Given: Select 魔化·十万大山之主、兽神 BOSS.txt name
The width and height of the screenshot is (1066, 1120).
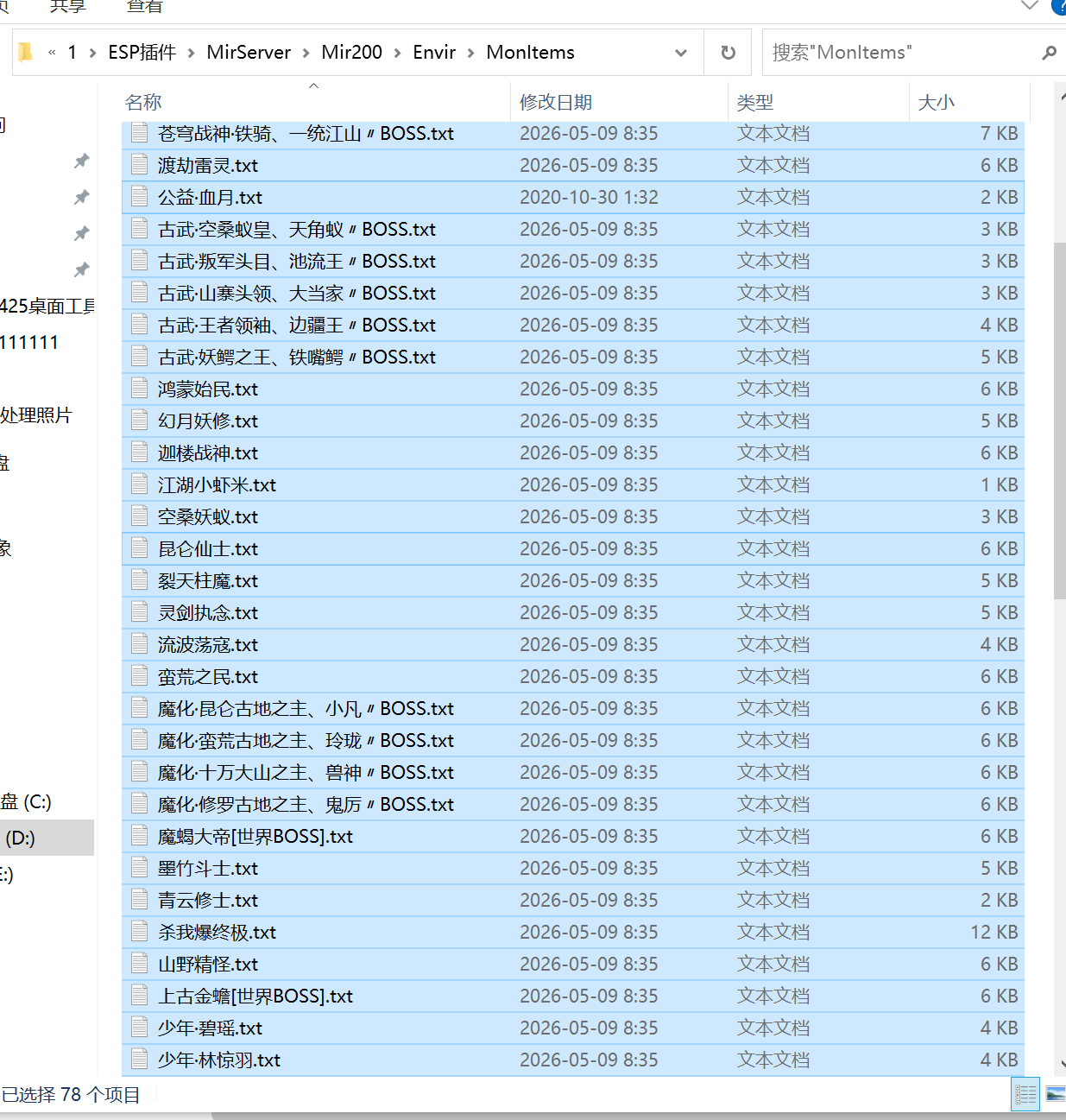Looking at the screenshot, I should tap(306, 773).
